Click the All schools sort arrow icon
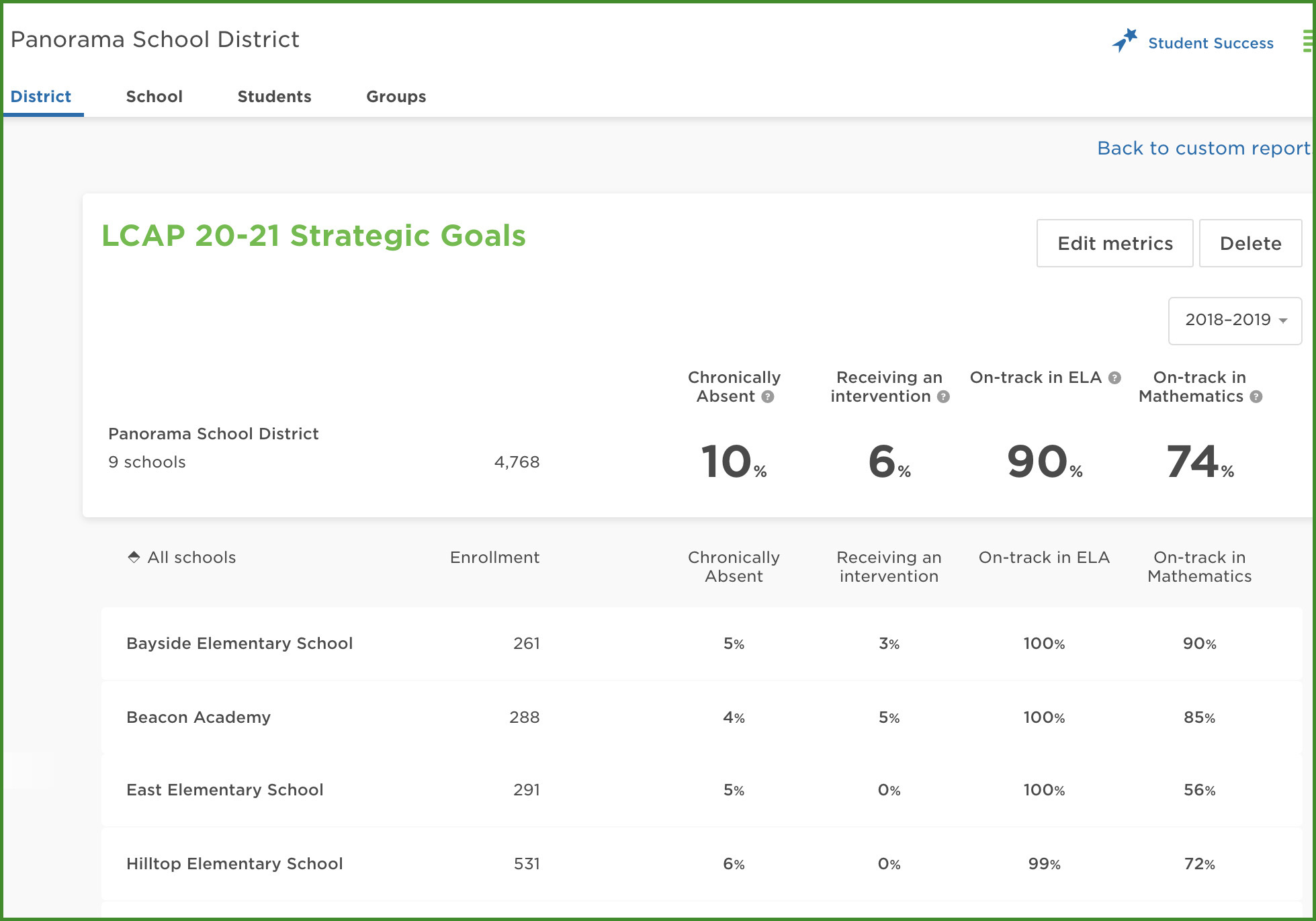The height and width of the screenshot is (921, 1316). [x=134, y=557]
